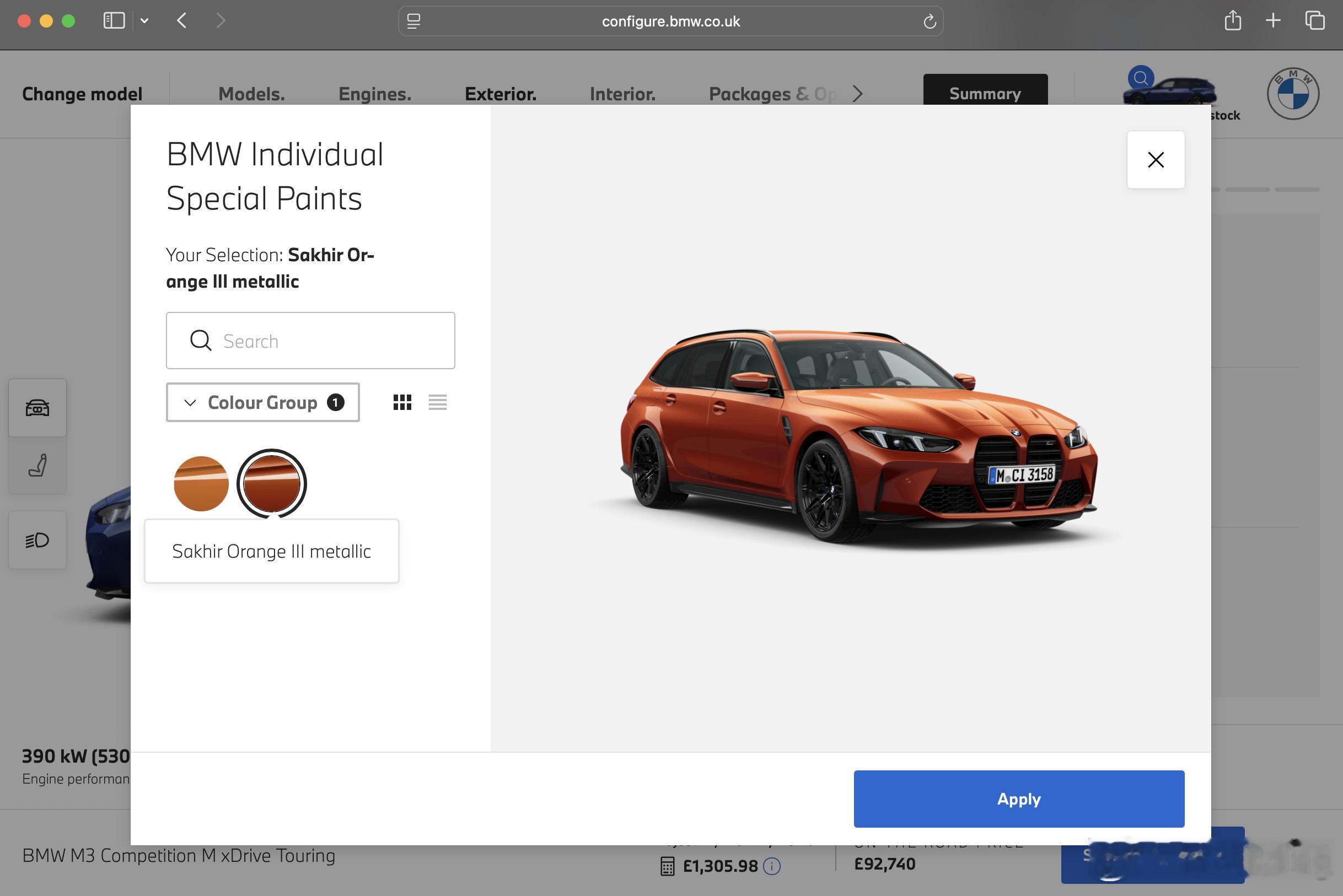Switch to the interior seat view icon
The image size is (1343, 896).
[37, 466]
